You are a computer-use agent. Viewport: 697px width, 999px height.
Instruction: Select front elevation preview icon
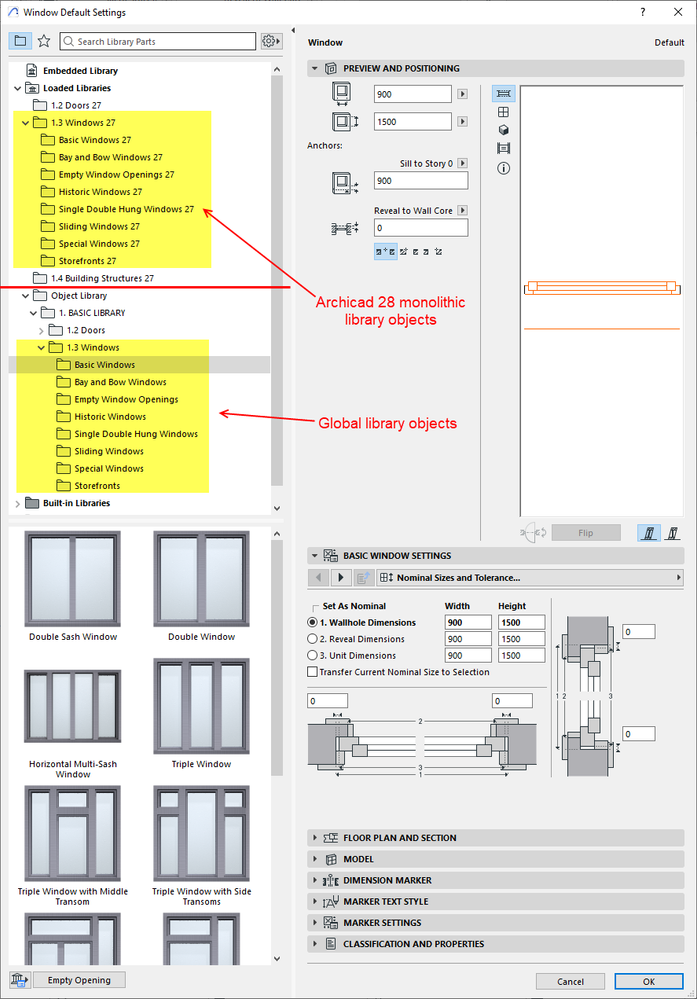pos(503,112)
